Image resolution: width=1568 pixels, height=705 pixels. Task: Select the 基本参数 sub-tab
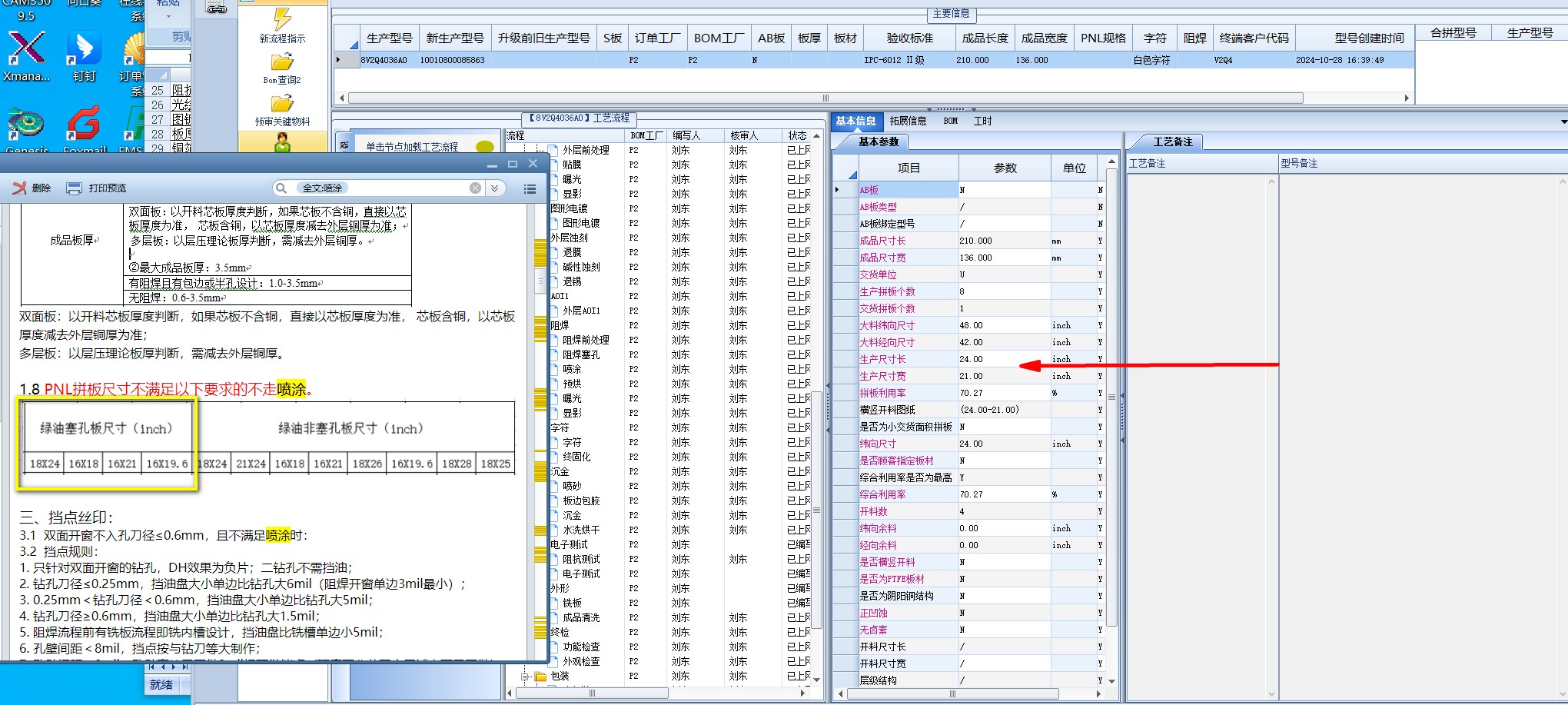pyautogui.click(x=879, y=141)
